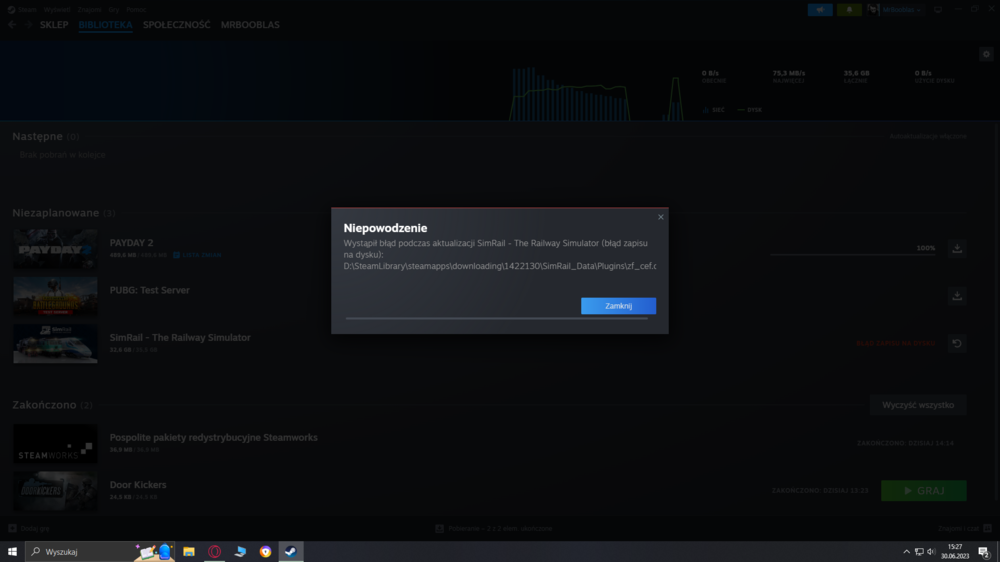The width and height of the screenshot is (1000, 562).
Task: Retry the SimRail update with reload icon
Action: [x=957, y=343]
